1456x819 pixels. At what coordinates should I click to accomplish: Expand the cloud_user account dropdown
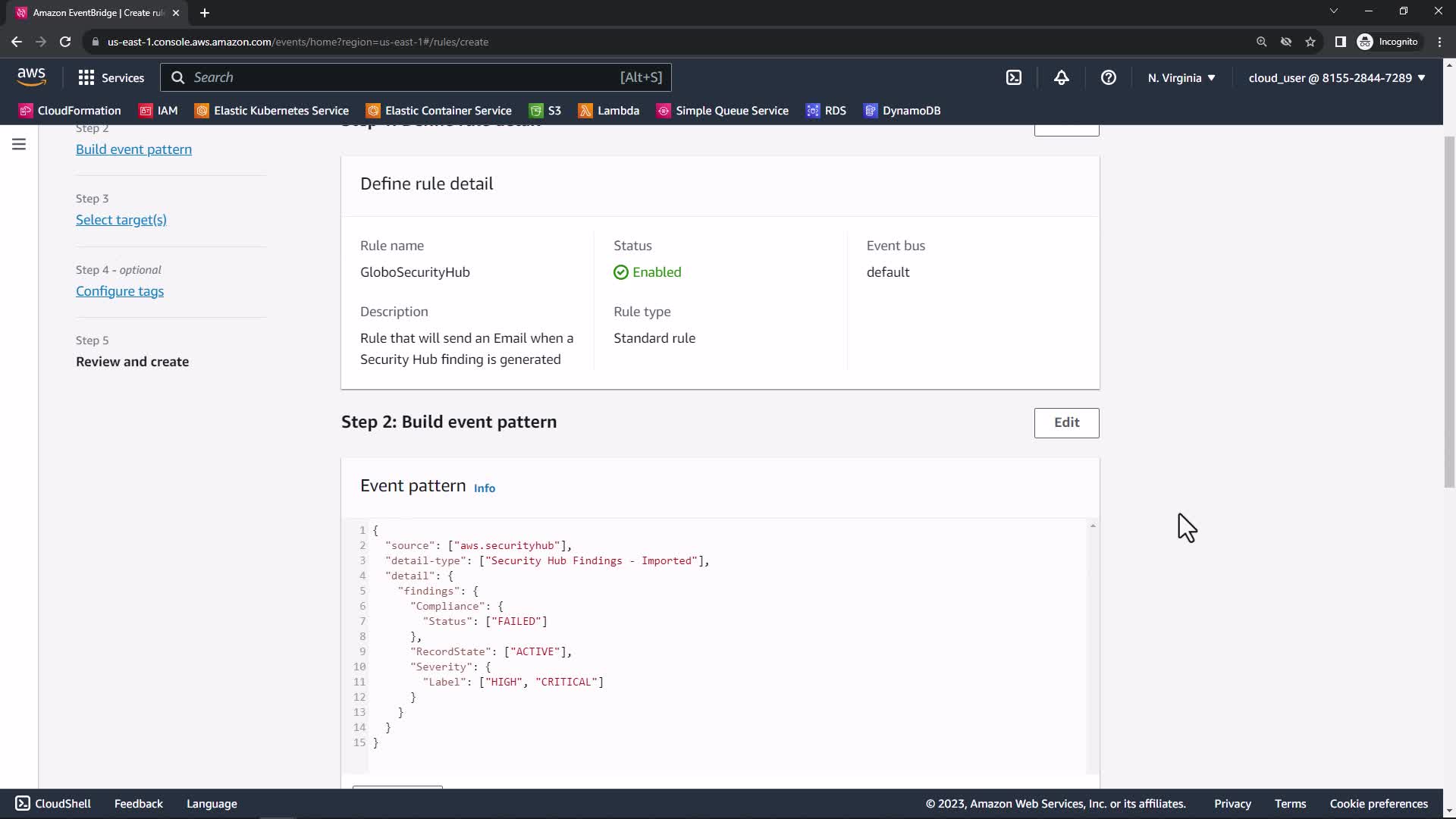(x=1336, y=78)
